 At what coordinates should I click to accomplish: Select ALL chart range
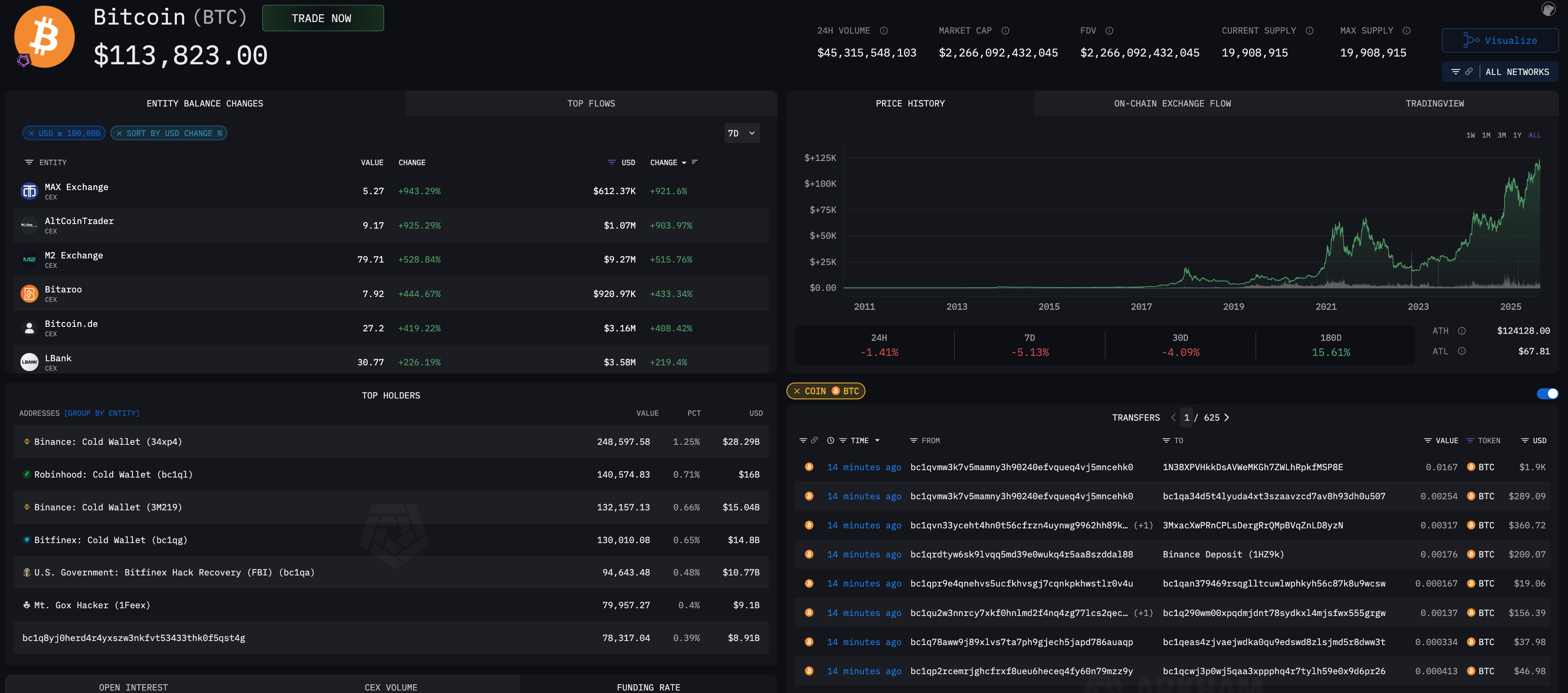(1534, 136)
